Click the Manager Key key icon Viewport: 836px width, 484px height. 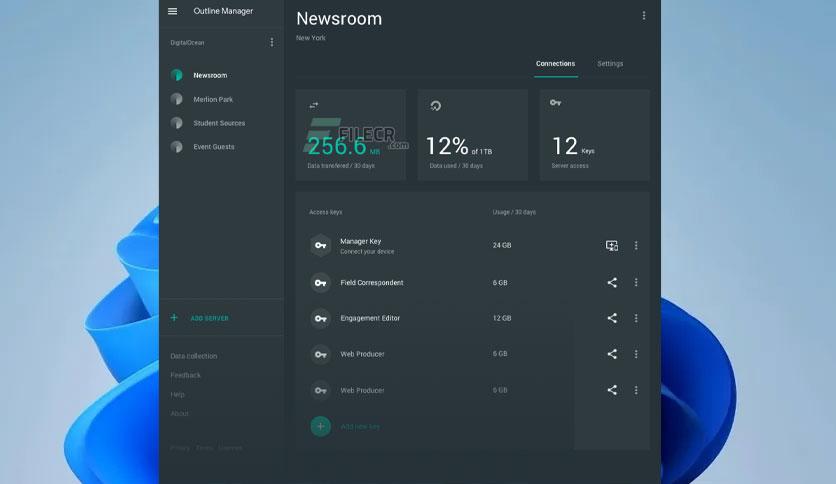(320, 245)
